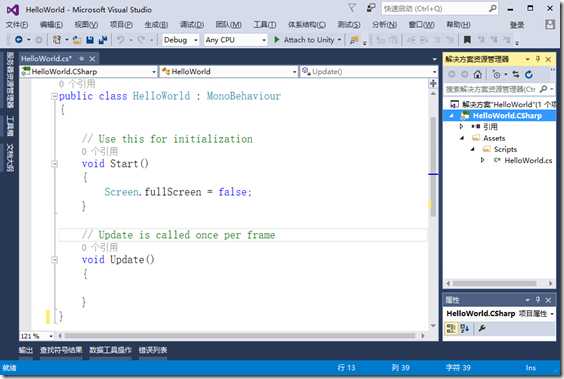
Task: Collapse the void Update() method outline
Action: 54,259
